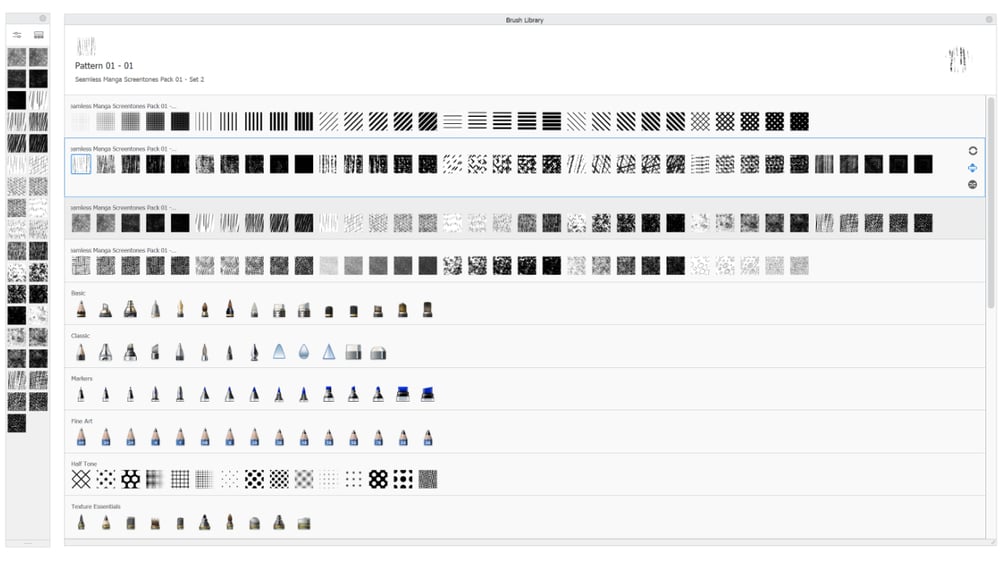Screen dimensions: 1005x565
Task: Pick the thinnest horizontal lines brush in top set
Action: pos(452,122)
